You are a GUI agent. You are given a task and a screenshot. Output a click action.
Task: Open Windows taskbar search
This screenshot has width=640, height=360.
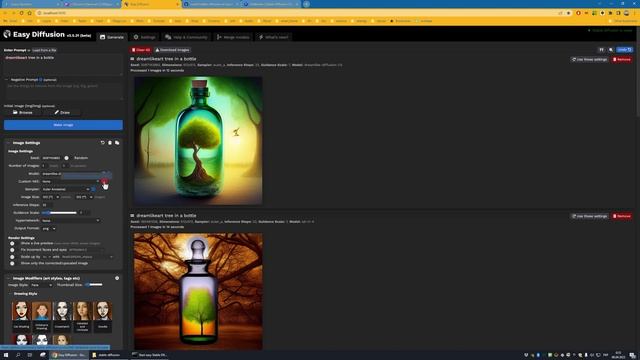[18, 355]
